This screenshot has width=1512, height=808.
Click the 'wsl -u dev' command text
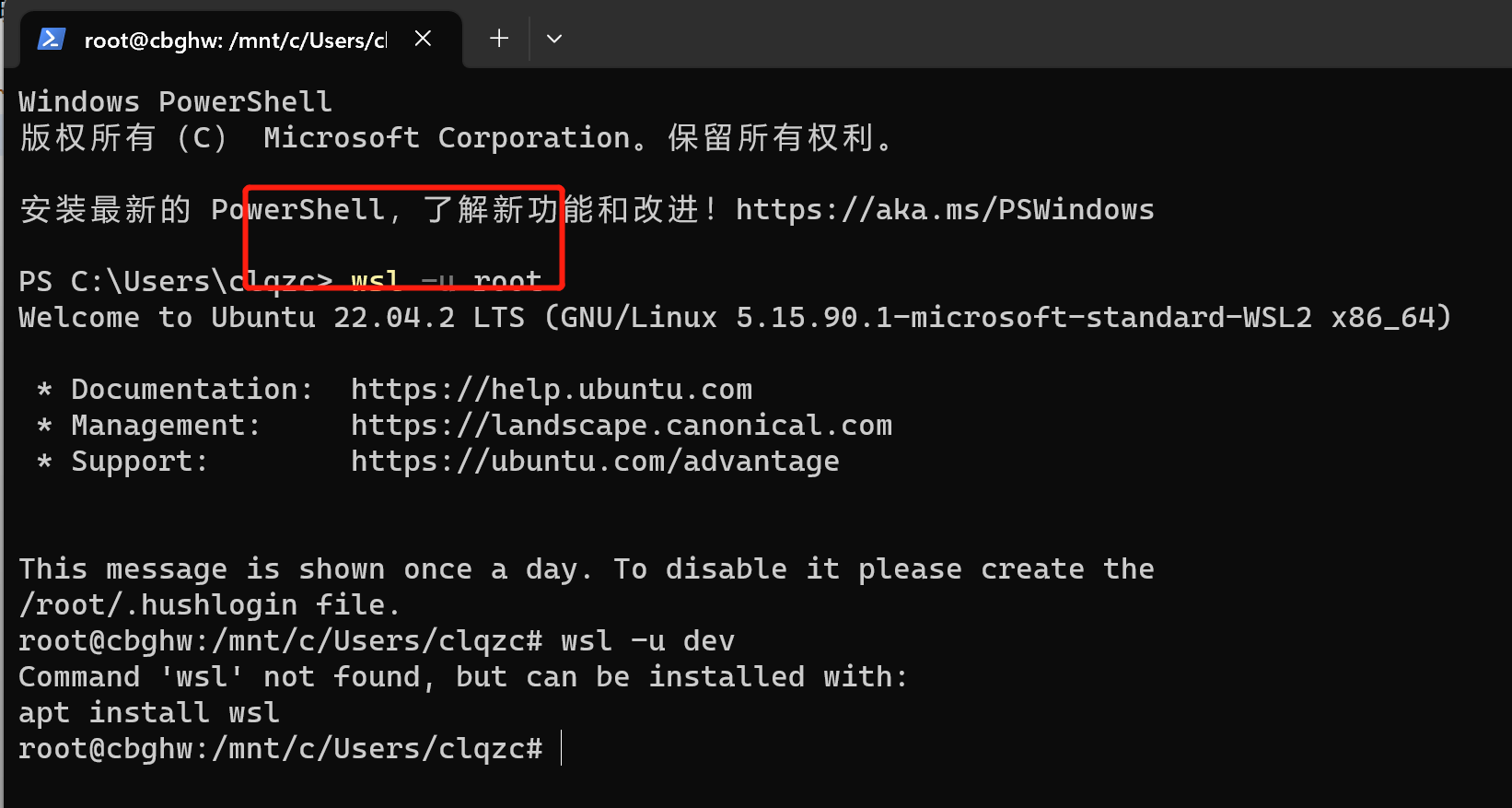coord(647,641)
